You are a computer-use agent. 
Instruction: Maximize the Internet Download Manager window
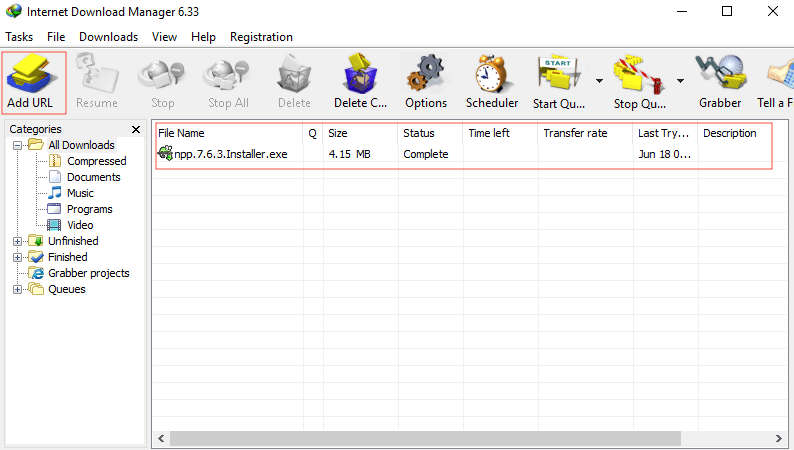(727, 11)
